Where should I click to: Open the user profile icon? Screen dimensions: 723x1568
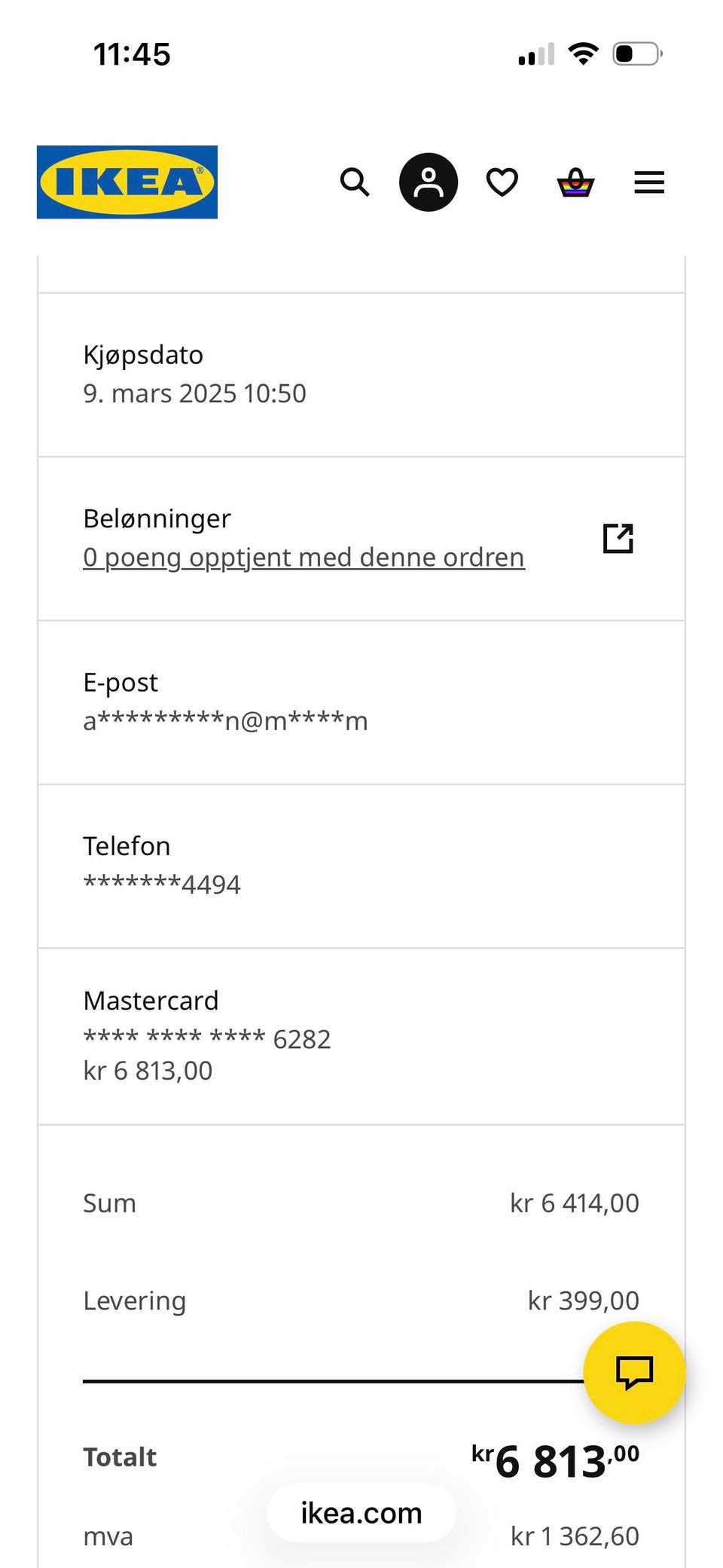coord(429,182)
